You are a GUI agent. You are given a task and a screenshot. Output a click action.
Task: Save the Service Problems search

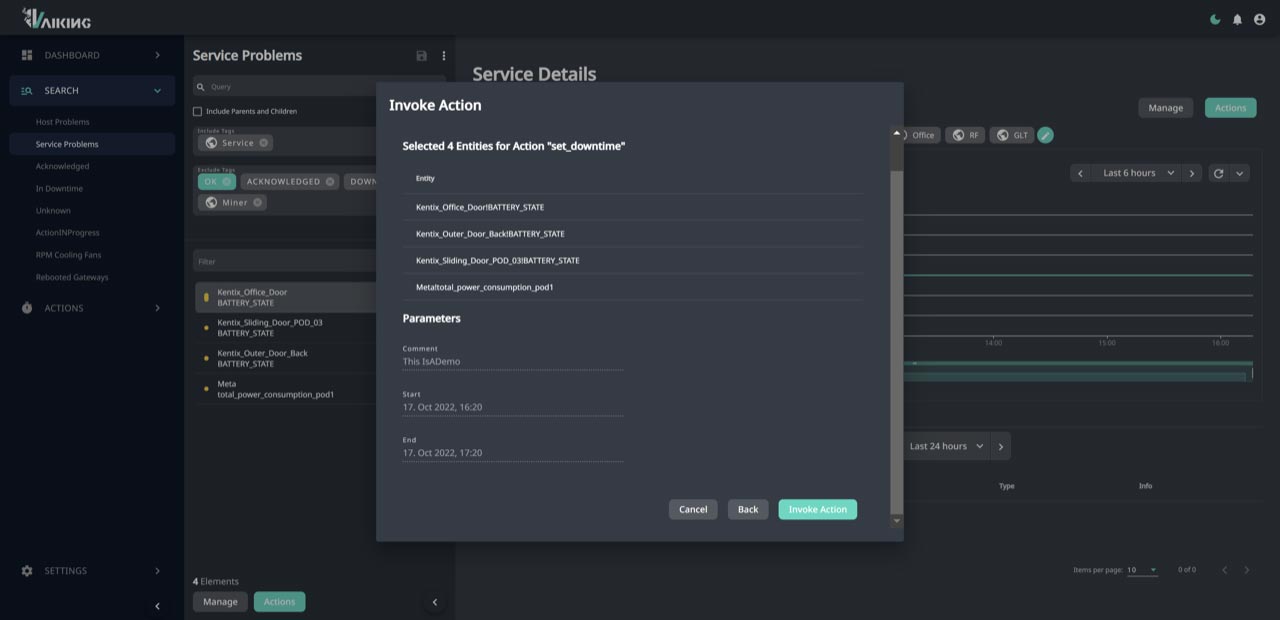421,56
